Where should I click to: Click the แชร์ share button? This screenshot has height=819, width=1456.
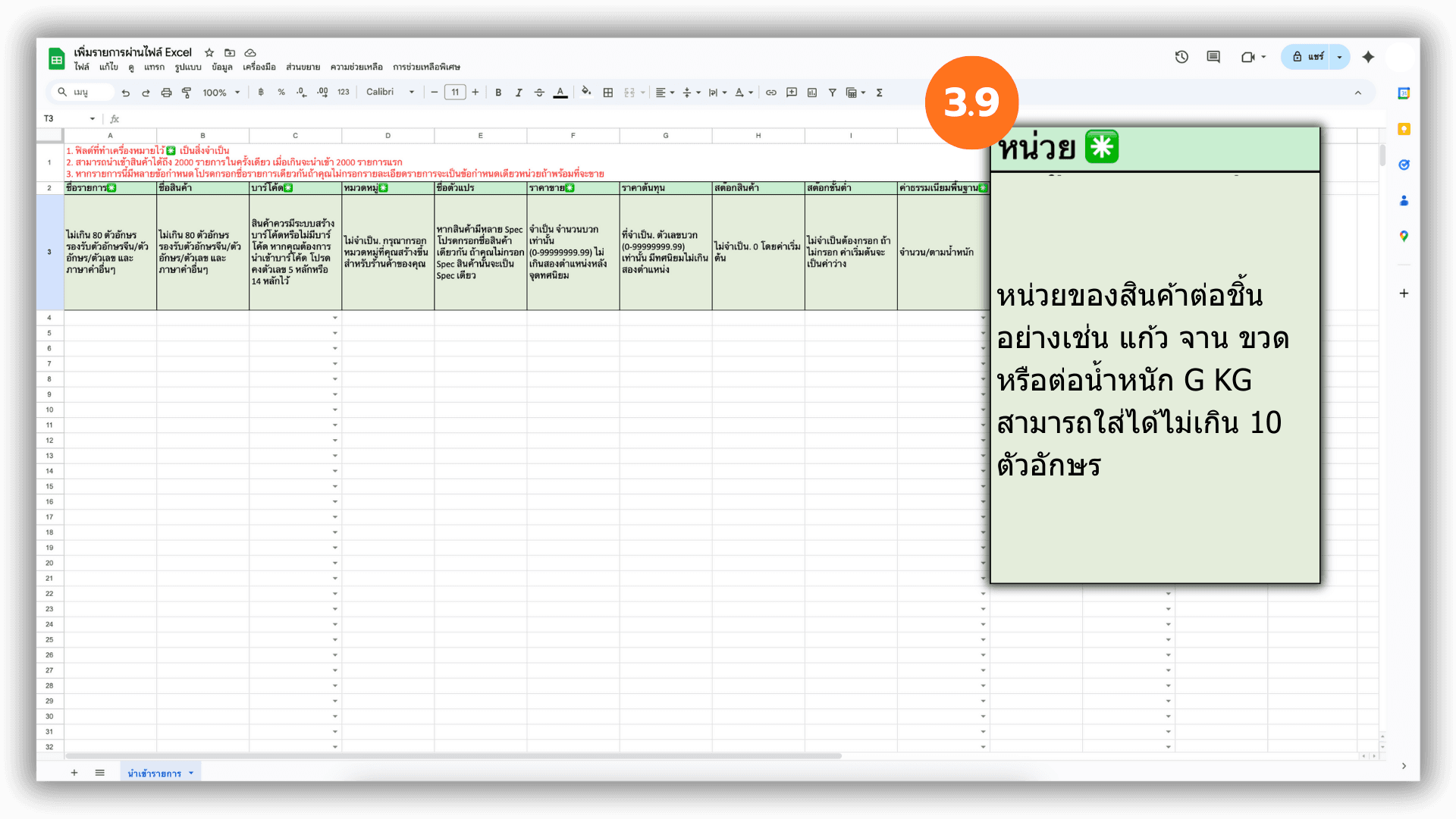1307,57
